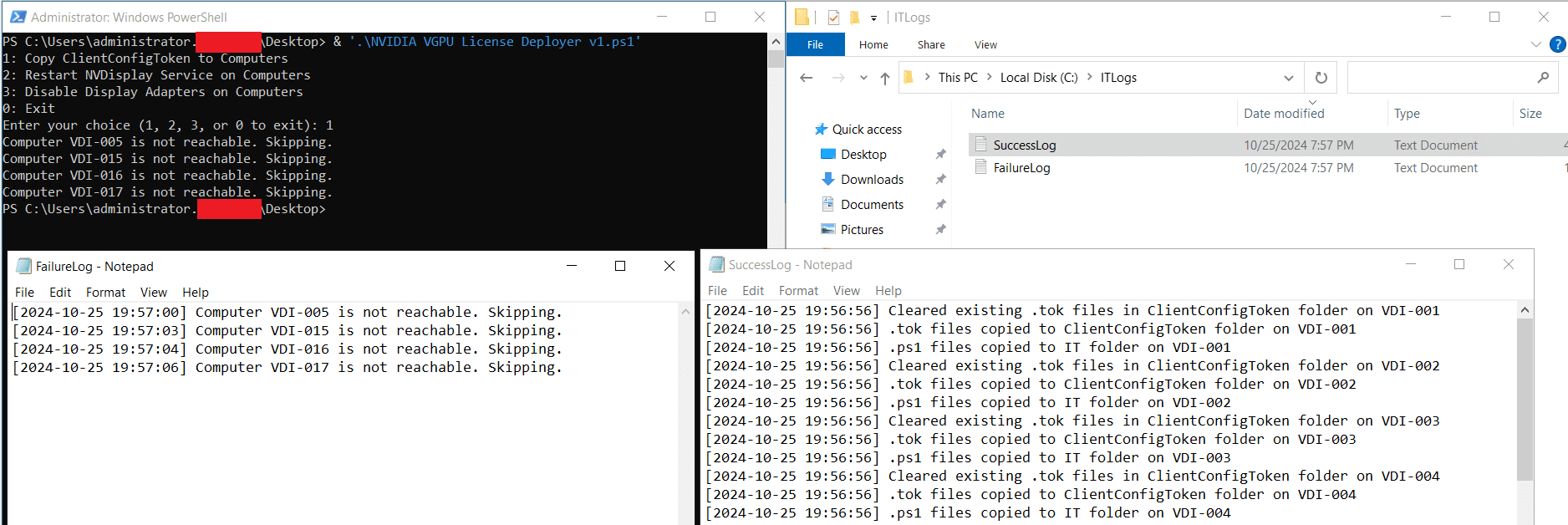Click the SuccessLog Notepad vertical scrollbar thumb
The height and width of the screenshot is (525, 1568).
click(x=1525, y=400)
